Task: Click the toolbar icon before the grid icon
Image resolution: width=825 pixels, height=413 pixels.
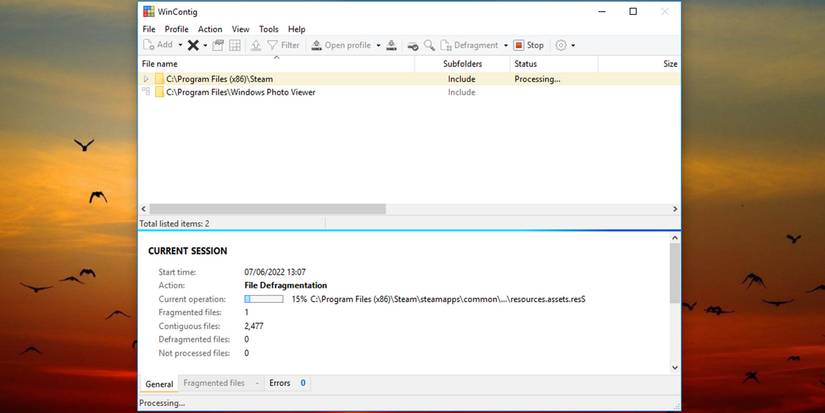Action: click(x=218, y=45)
